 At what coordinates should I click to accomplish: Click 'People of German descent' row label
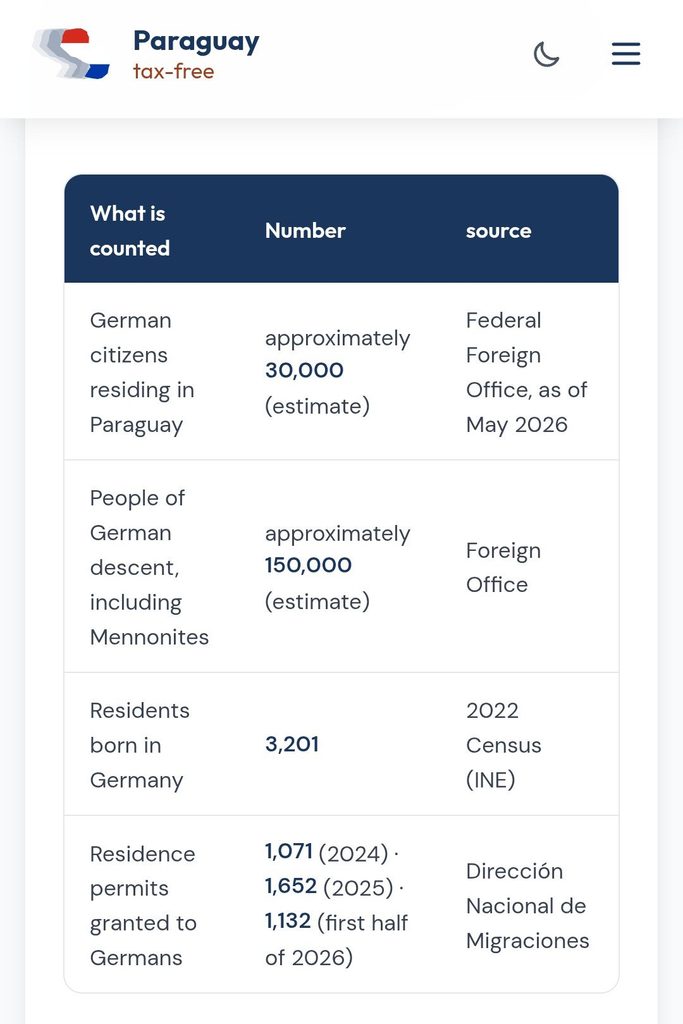pyautogui.click(x=150, y=568)
